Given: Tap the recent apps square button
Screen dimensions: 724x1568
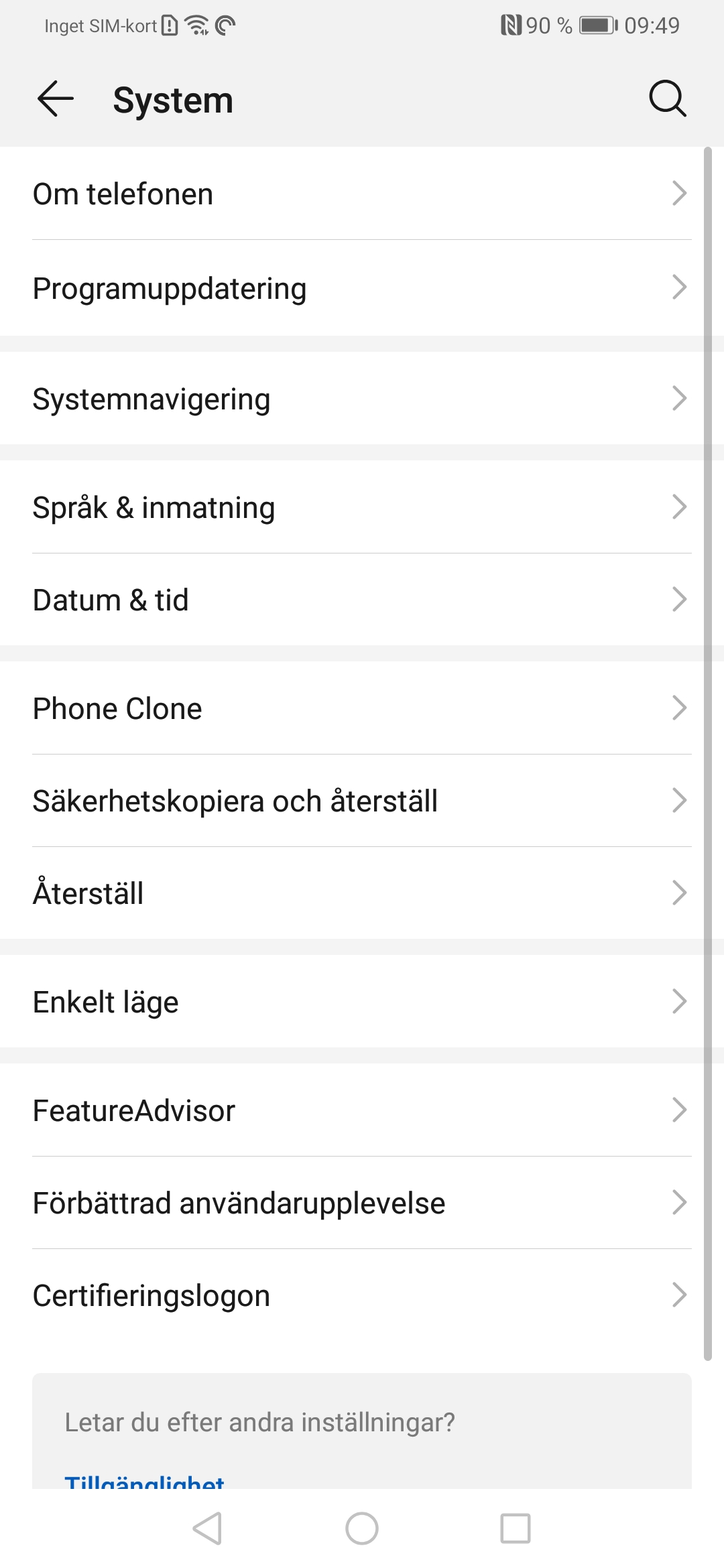Looking at the screenshot, I should (x=515, y=1528).
